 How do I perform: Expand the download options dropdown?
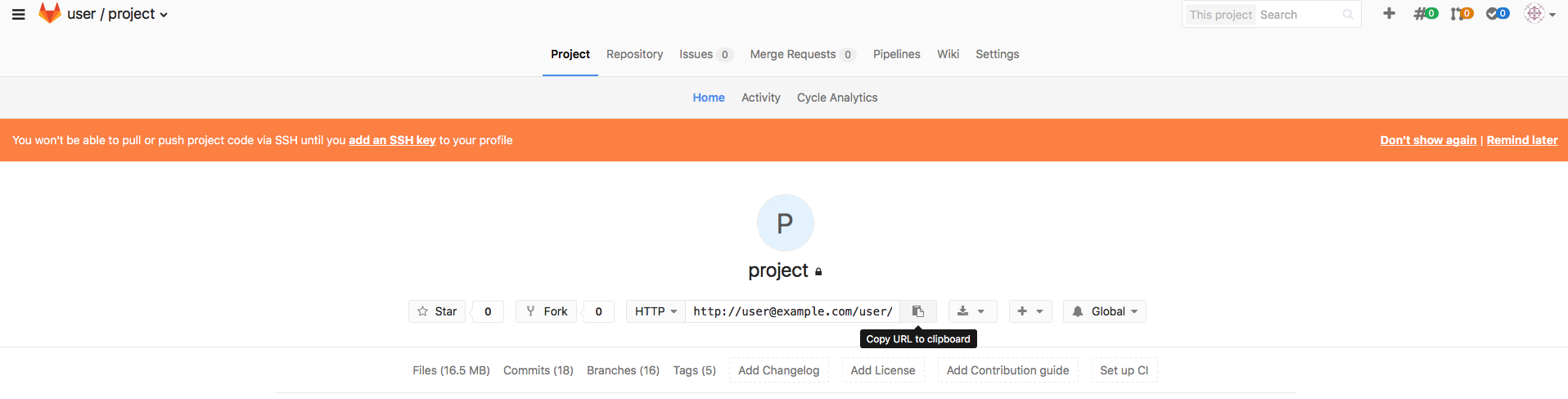coord(971,311)
